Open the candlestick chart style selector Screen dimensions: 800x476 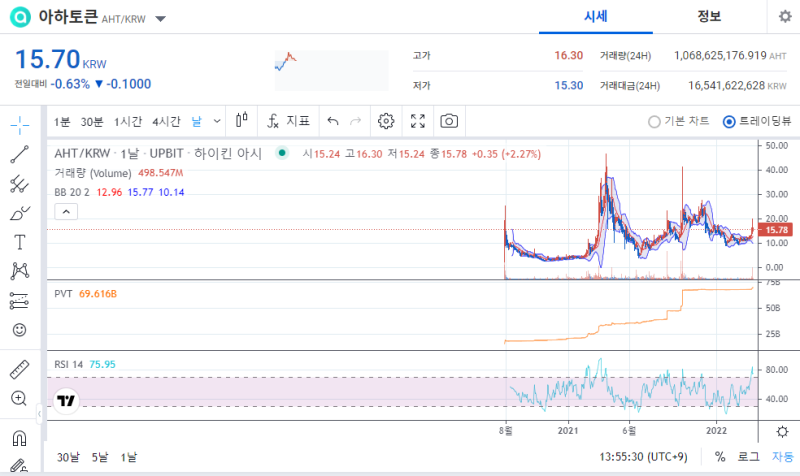coord(242,121)
